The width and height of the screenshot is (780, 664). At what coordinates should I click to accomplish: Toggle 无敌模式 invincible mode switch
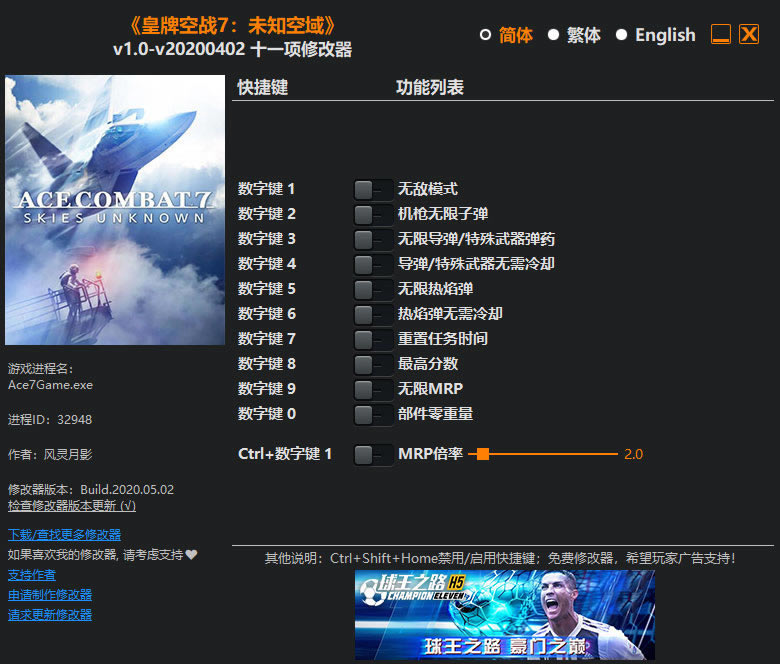point(373,190)
